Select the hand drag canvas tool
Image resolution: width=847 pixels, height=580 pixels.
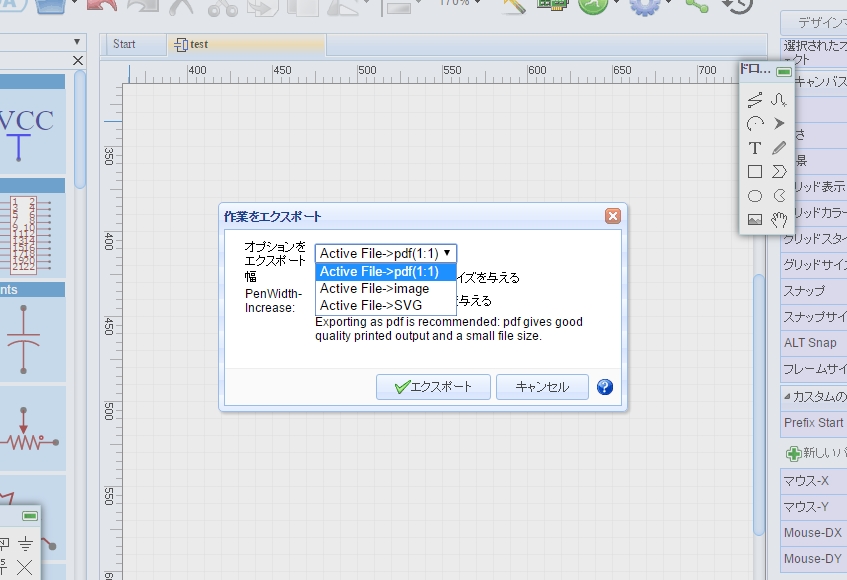click(x=778, y=219)
